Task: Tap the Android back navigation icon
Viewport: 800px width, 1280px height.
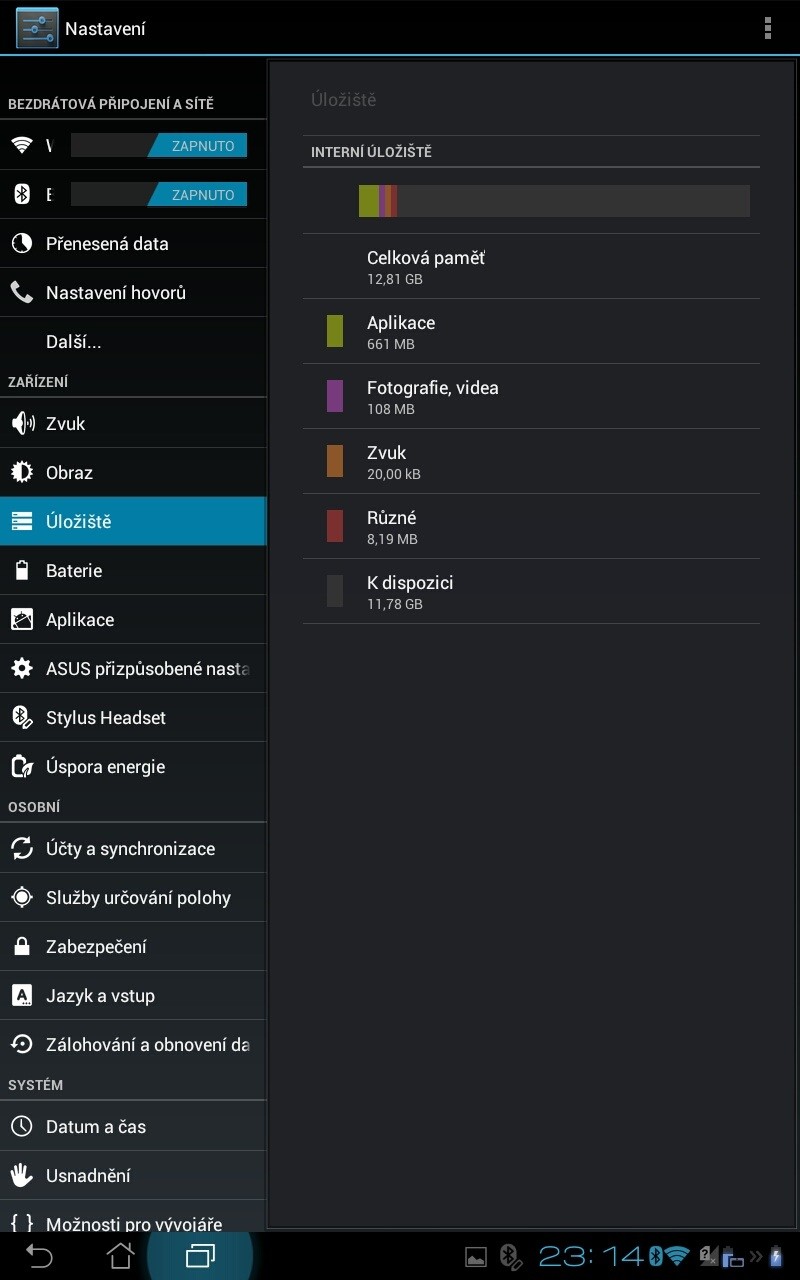Action: (x=39, y=1256)
